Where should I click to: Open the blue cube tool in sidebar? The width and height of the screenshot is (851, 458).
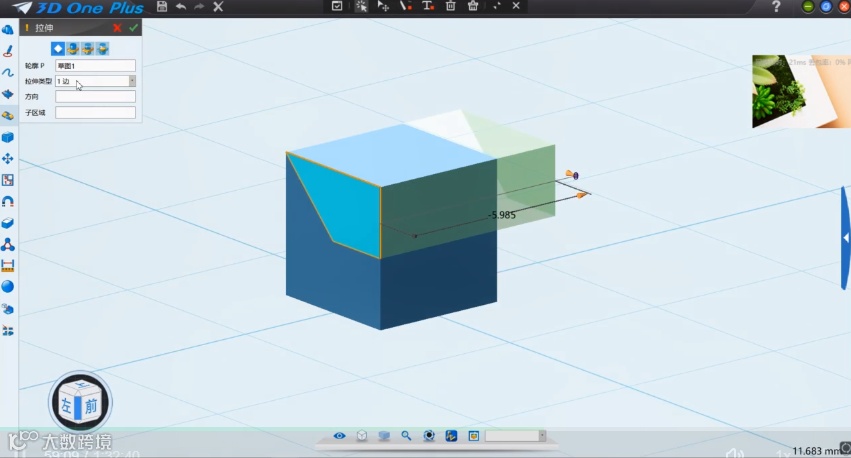coord(8,137)
